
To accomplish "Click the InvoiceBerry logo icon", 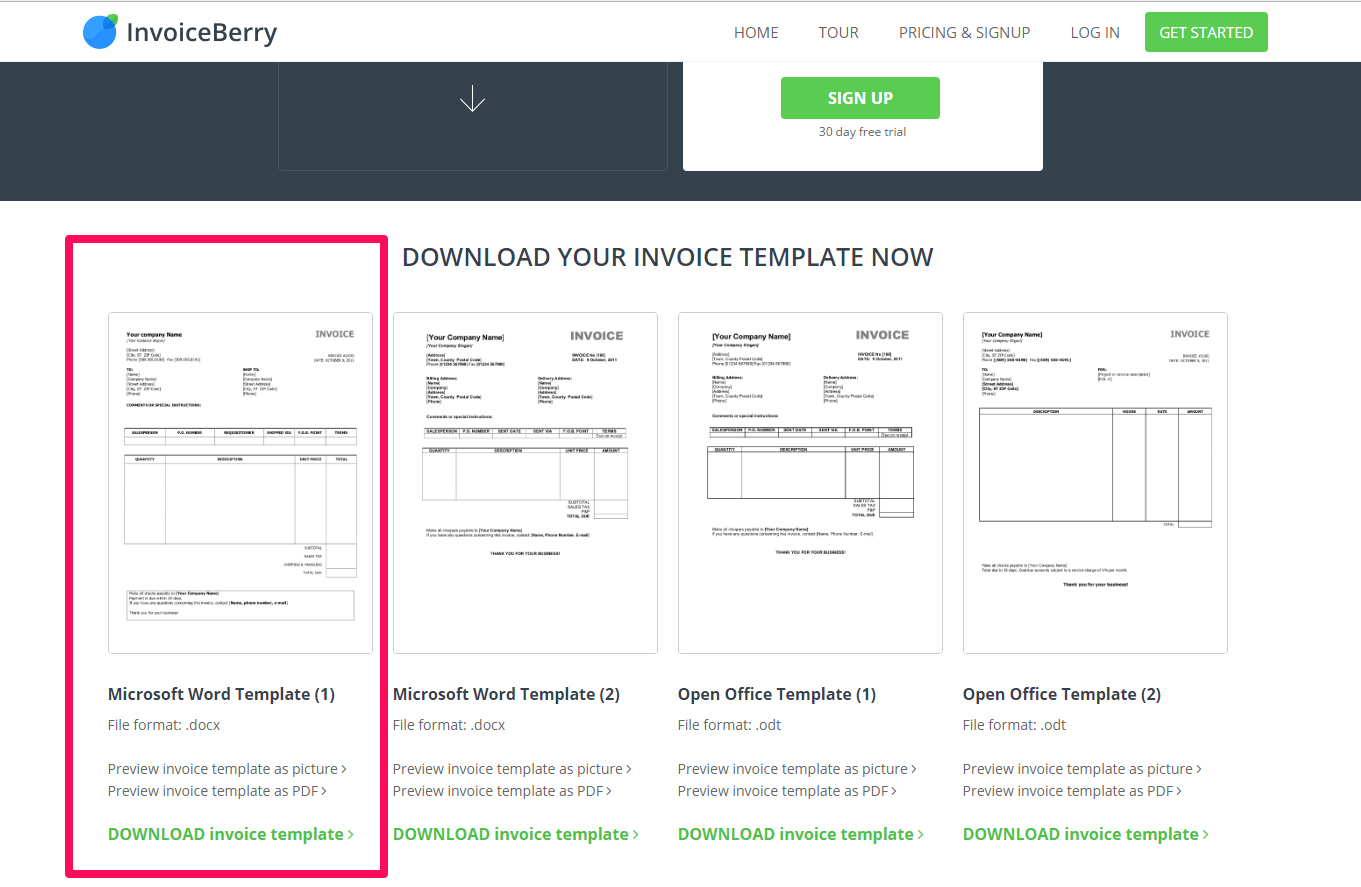I will point(100,32).
